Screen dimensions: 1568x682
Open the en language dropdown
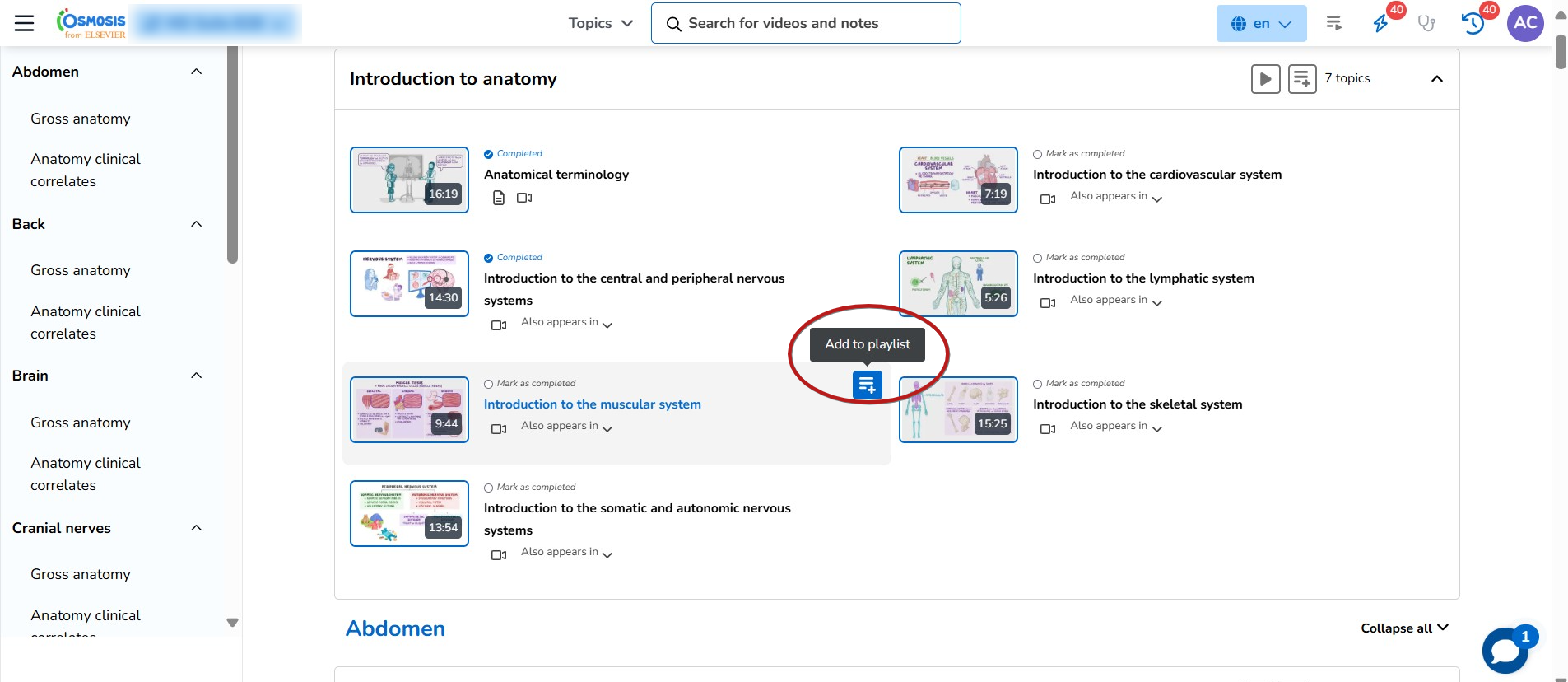[1260, 23]
